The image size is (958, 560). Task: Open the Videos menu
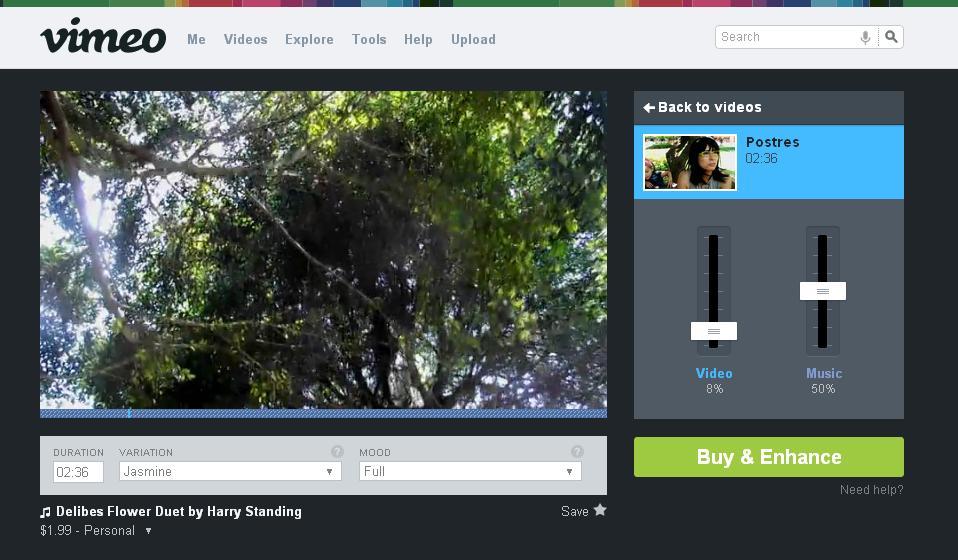coord(245,39)
